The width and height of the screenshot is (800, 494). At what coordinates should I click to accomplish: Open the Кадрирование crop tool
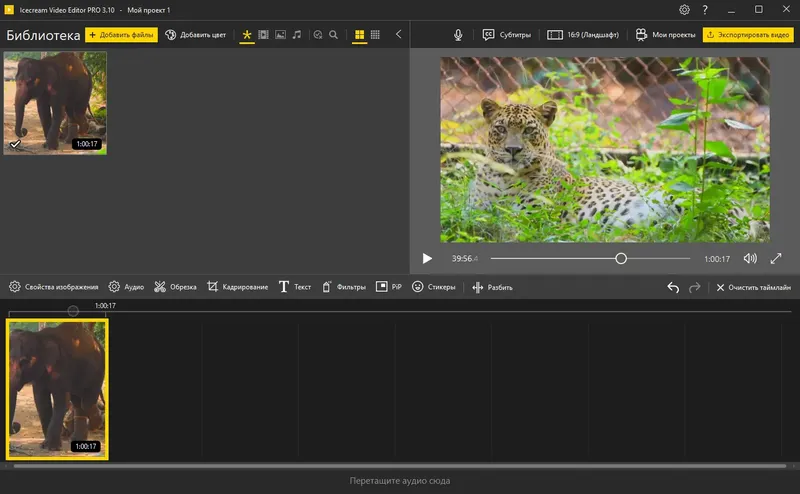(237, 287)
